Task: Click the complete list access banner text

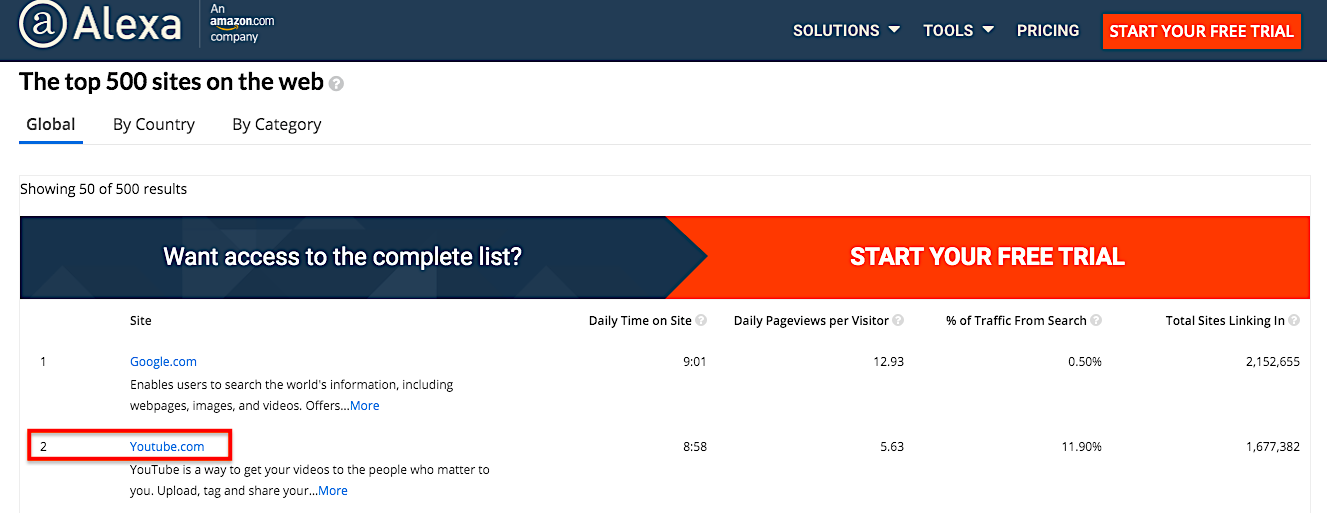Action: point(342,257)
